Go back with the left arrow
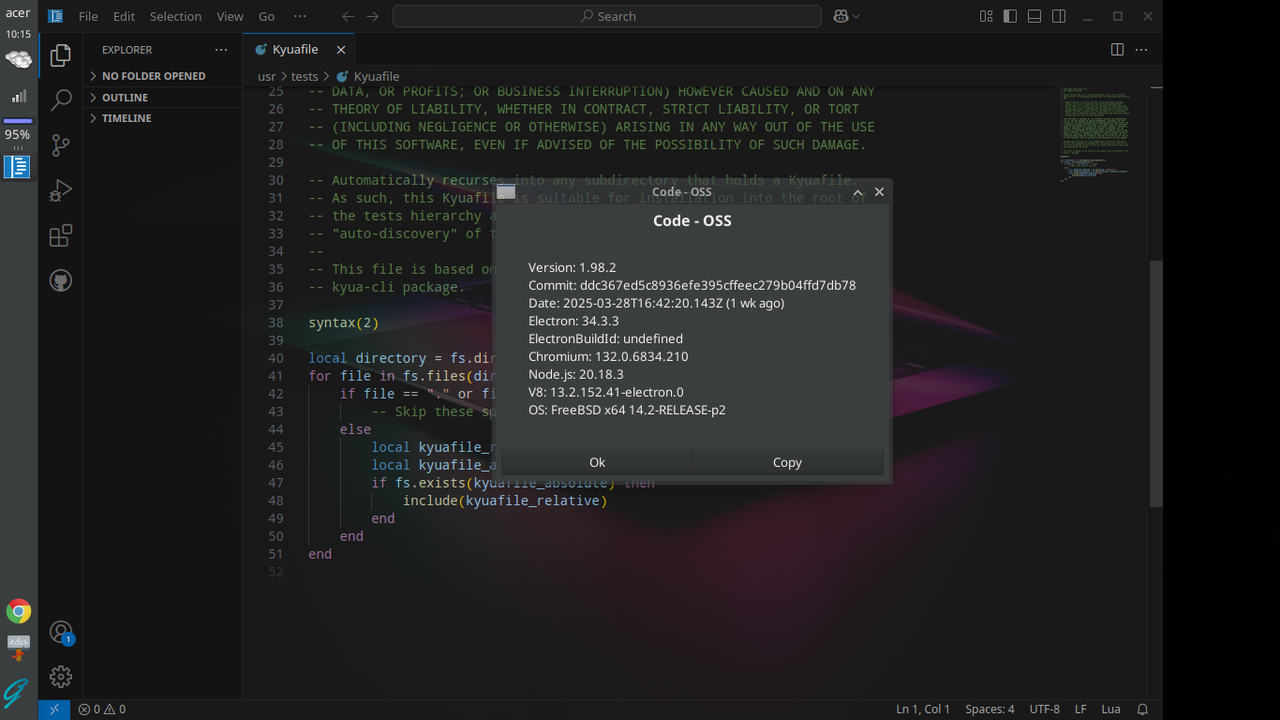 tap(347, 16)
